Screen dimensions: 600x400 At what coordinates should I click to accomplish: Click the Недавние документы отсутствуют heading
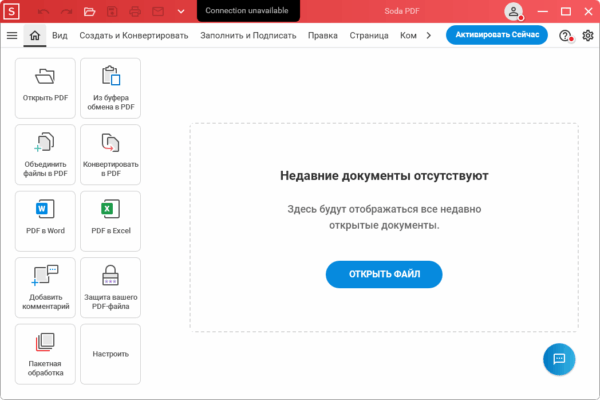coord(384,176)
